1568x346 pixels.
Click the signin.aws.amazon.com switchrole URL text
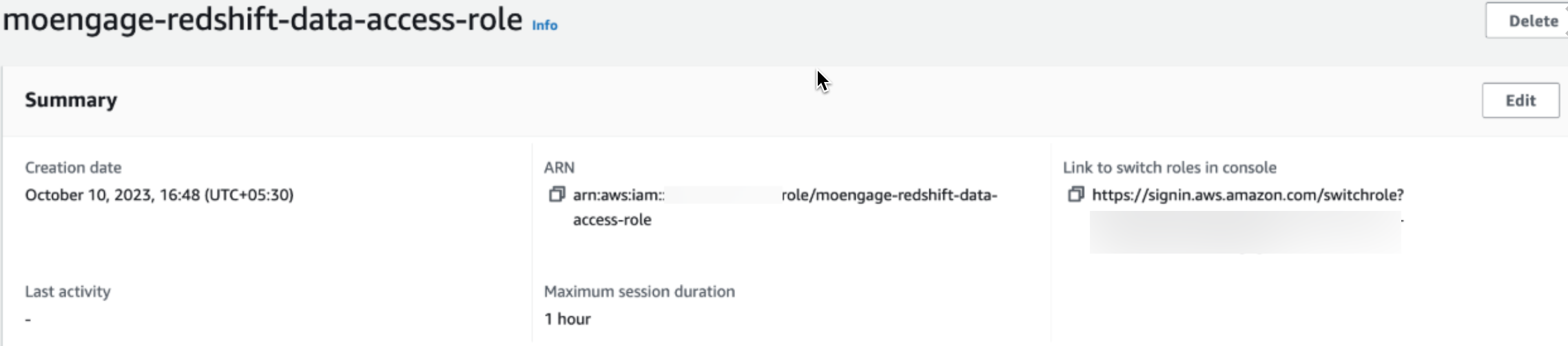click(1247, 195)
